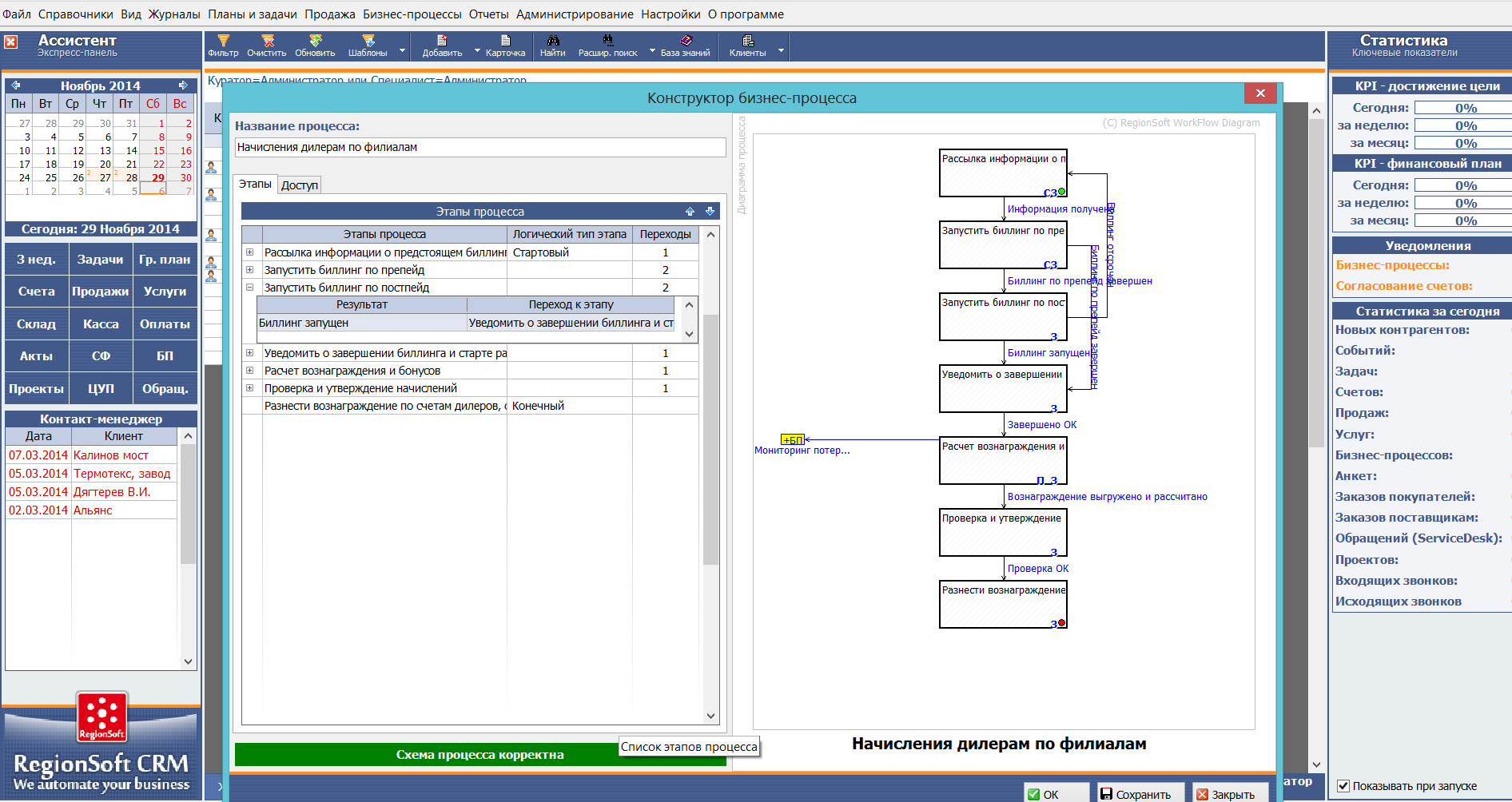Screen dimensions: 1512x802
Task: Open Расшир. поиск advanced search icon
Action: 608,41
